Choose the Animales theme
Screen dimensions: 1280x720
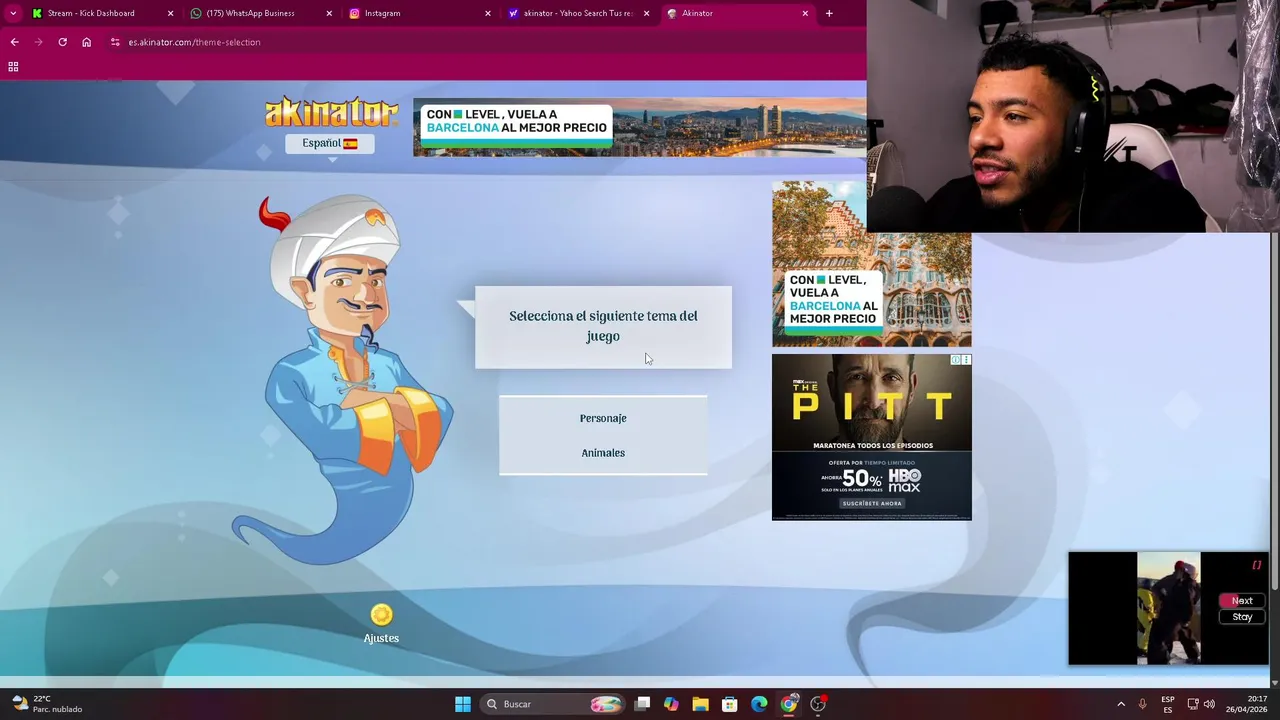[x=603, y=453]
